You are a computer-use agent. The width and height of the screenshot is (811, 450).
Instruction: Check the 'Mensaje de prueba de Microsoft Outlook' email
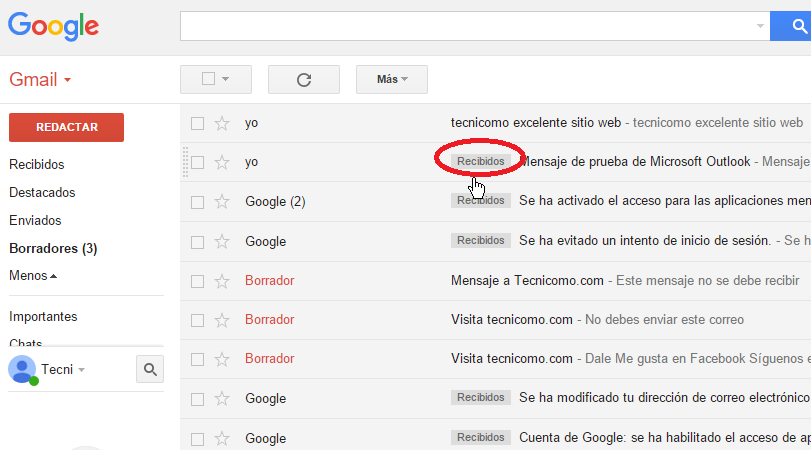tap(197, 162)
